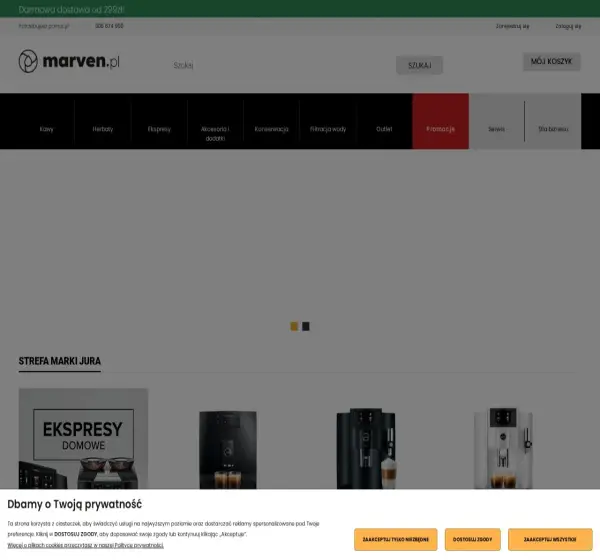
Task: Click Zaakceptuj tylko niezbędne button
Action: click(x=396, y=540)
